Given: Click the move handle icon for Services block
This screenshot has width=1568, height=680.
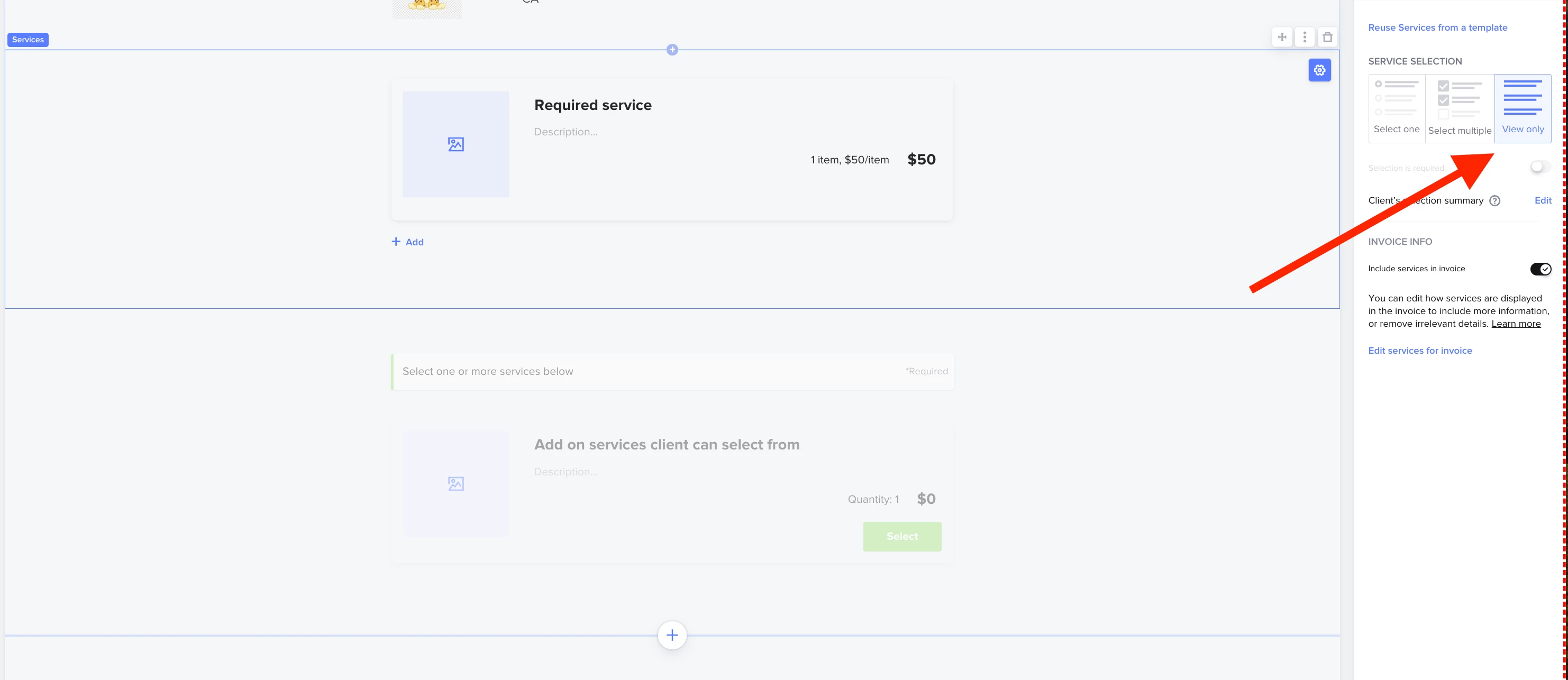Looking at the screenshot, I should pos(1282,37).
